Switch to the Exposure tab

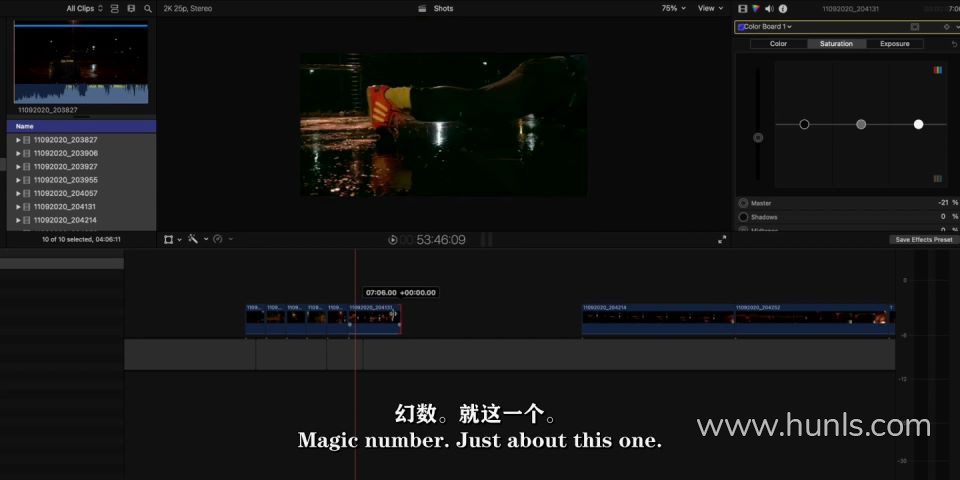[x=894, y=44]
